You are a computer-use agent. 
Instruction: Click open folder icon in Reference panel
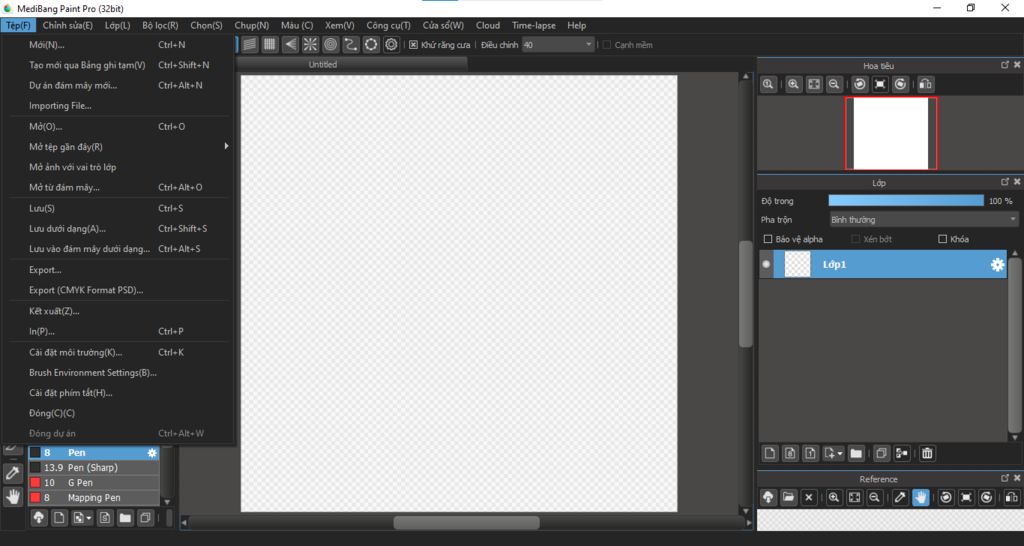[788, 498]
